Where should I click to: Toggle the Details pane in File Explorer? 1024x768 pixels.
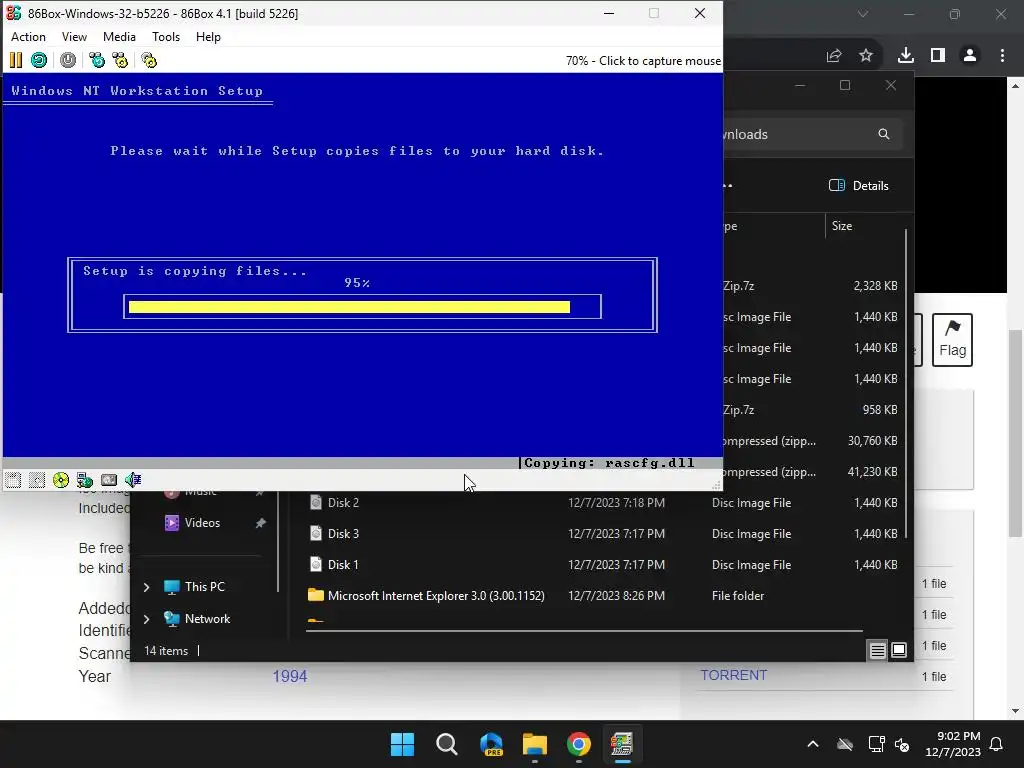(859, 185)
